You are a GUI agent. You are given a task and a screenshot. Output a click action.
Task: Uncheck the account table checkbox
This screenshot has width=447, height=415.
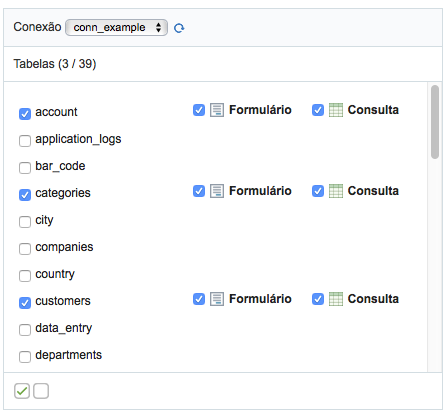[x=25, y=114]
